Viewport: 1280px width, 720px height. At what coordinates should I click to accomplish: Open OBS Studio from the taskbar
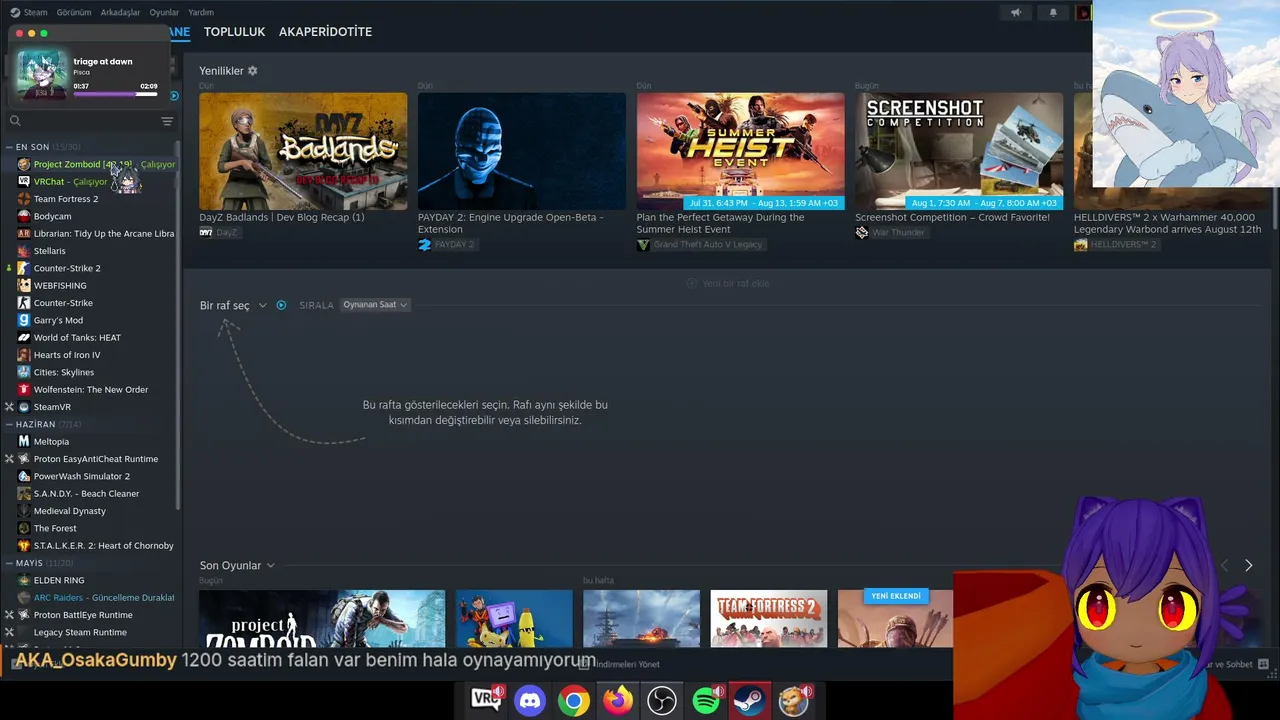[662, 700]
